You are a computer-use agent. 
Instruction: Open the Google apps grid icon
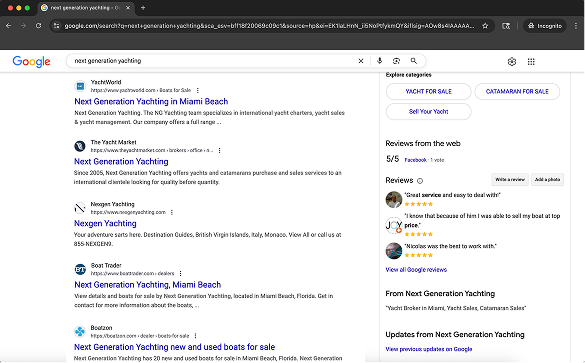pos(531,62)
